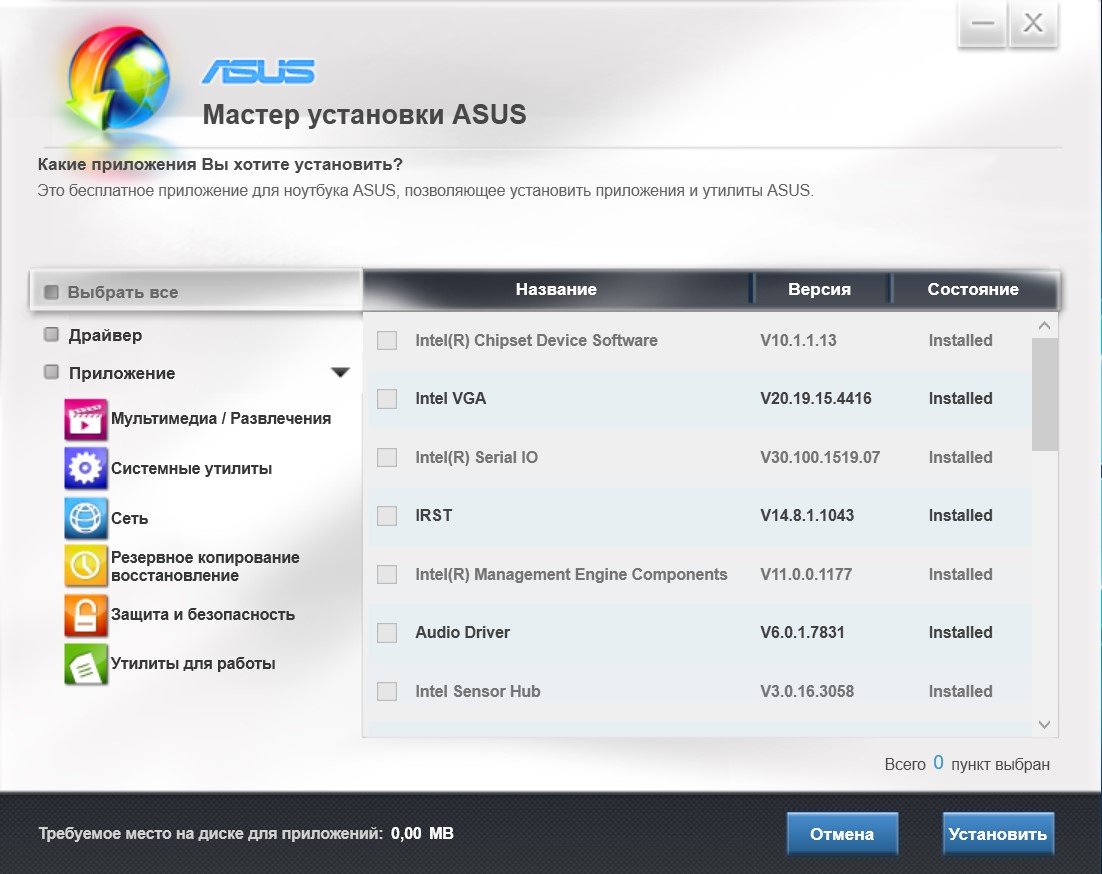The height and width of the screenshot is (874, 1102).
Task: Click the System utilities gear icon
Action: coord(86,468)
